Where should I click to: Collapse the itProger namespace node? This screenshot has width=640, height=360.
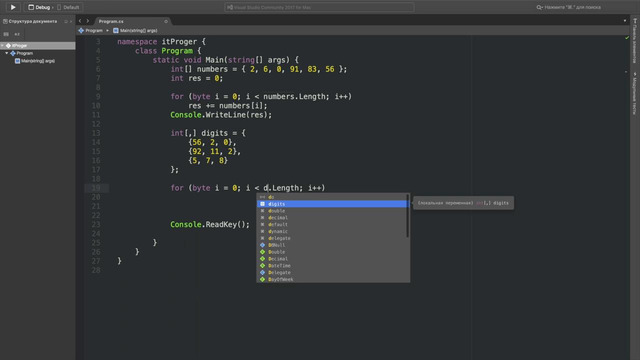coord(2,46)
